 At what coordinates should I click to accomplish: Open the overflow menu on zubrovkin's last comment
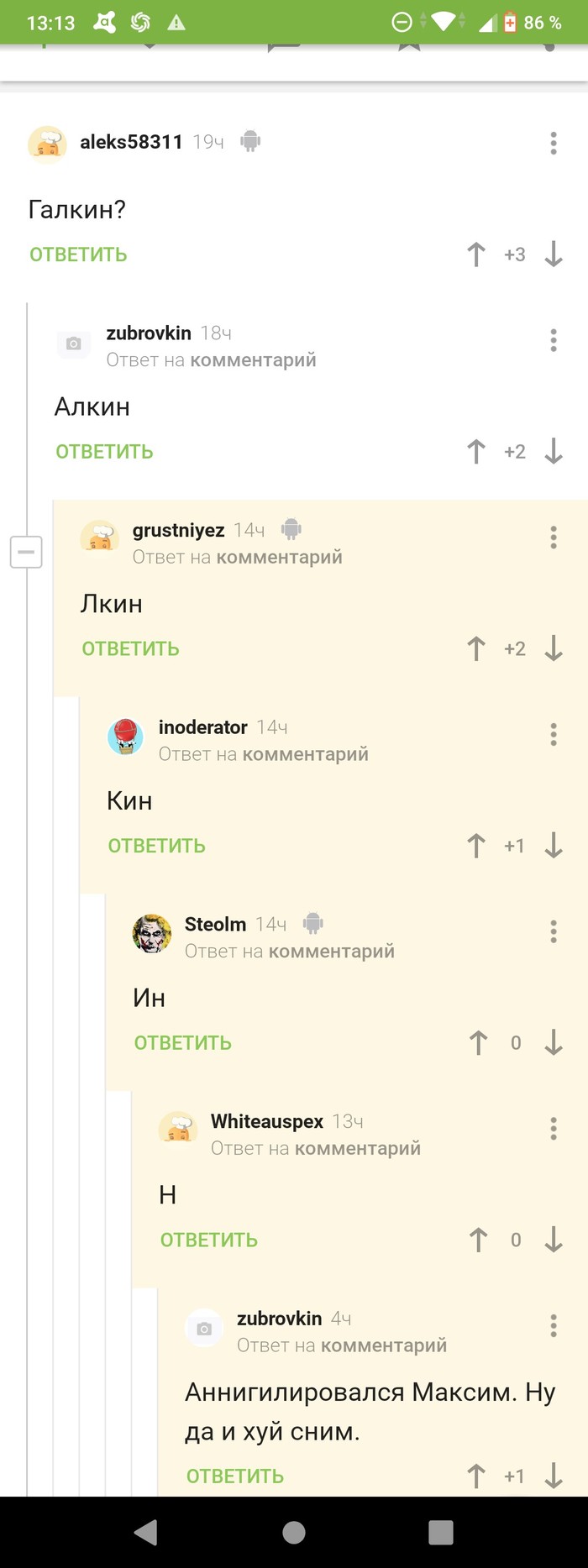pos(553,1324)
